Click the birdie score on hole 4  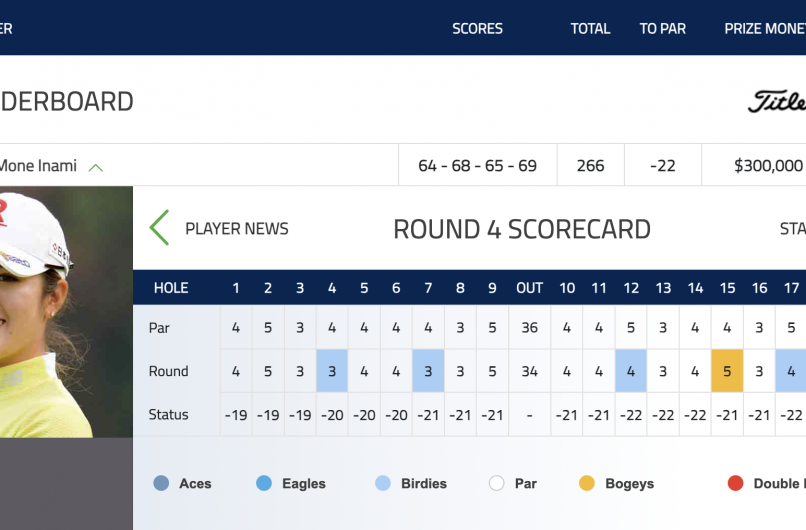[332, 371]
